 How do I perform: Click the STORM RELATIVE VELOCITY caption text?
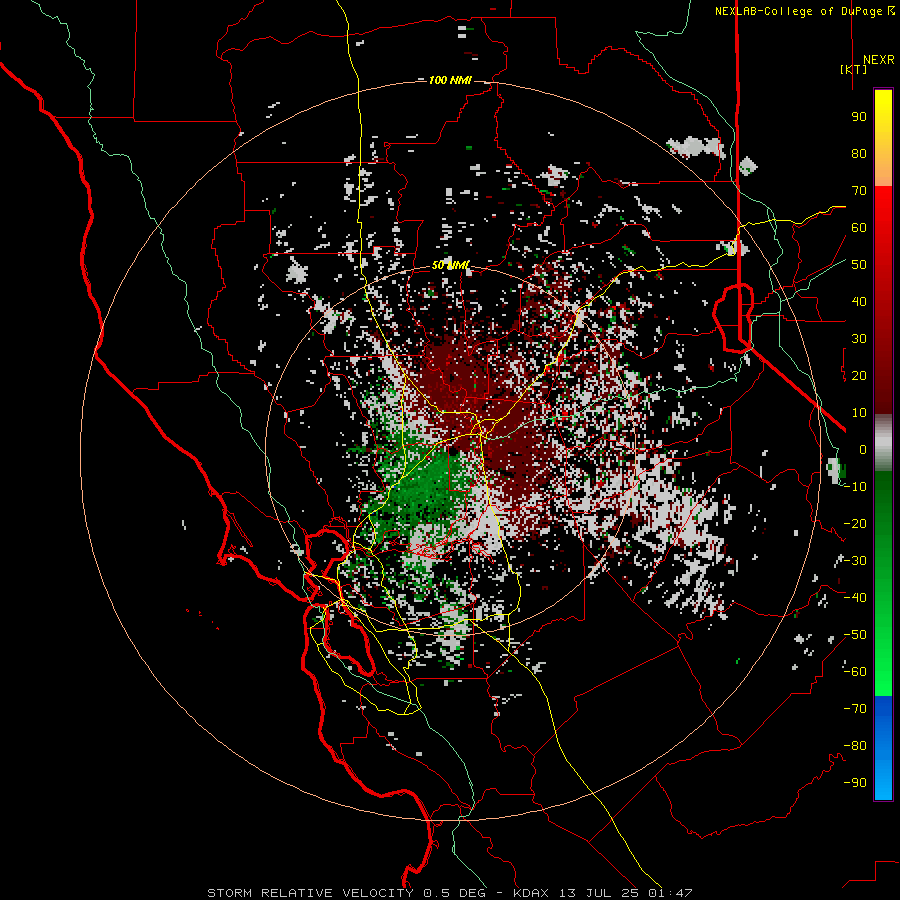pyautogui.click(x=310, y=893)
